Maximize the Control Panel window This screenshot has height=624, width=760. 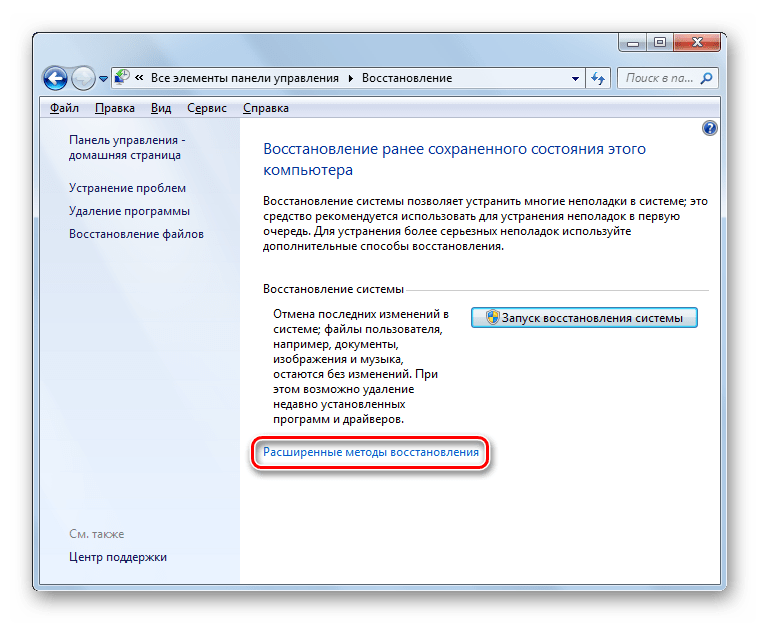pyautogui.click(x=659, y=43)
